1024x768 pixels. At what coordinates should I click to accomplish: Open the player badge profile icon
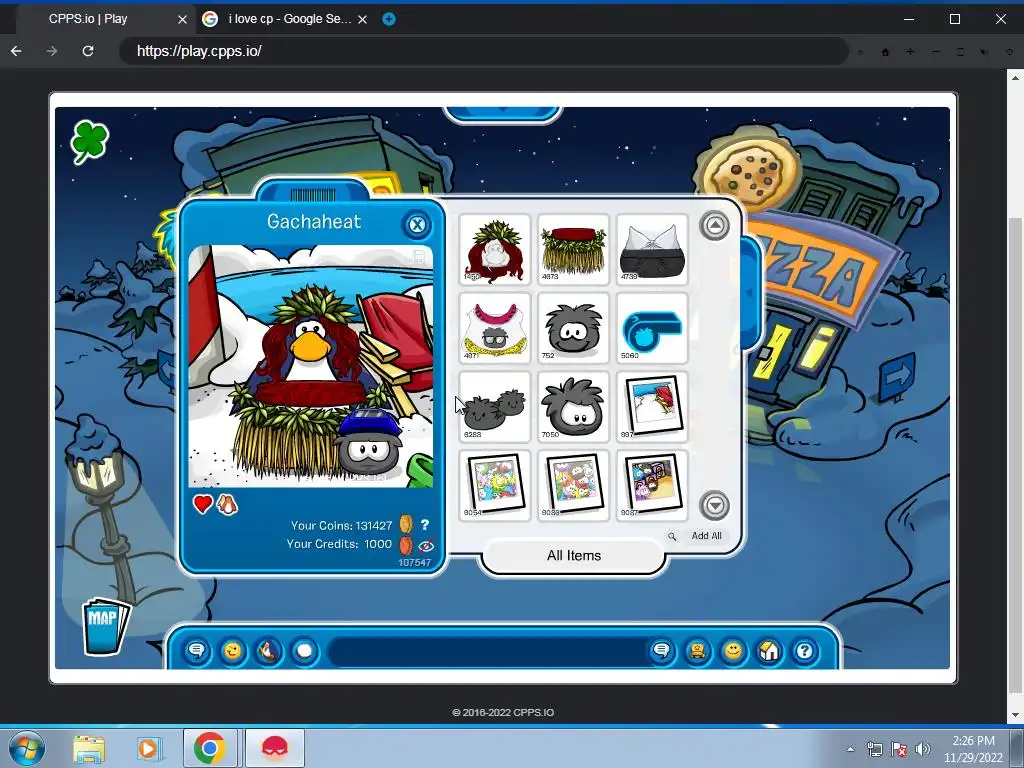point(697,651)
